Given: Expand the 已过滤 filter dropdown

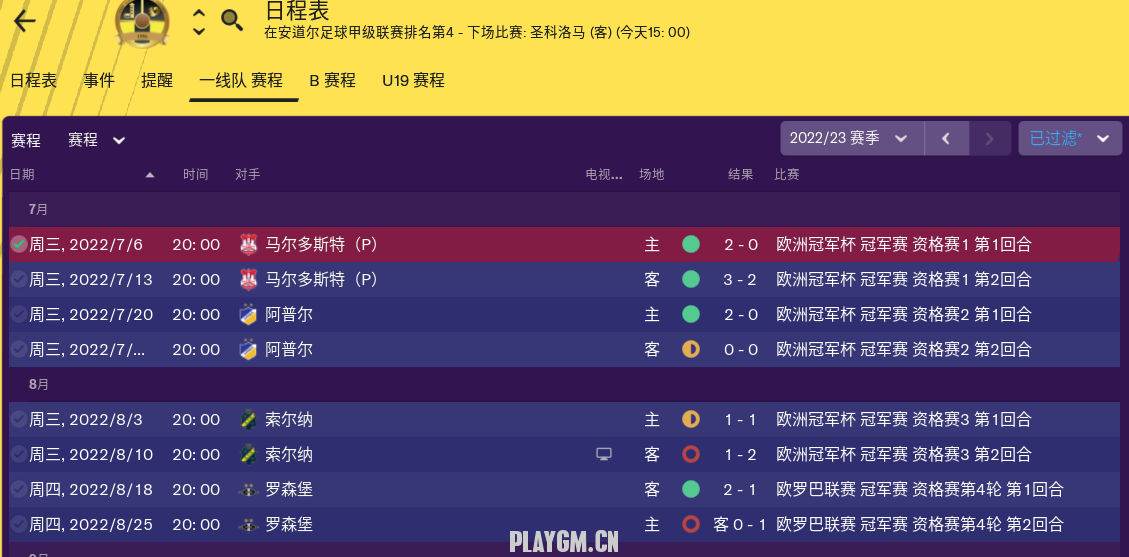Looking at the screenshot, I should (1070, 138).
